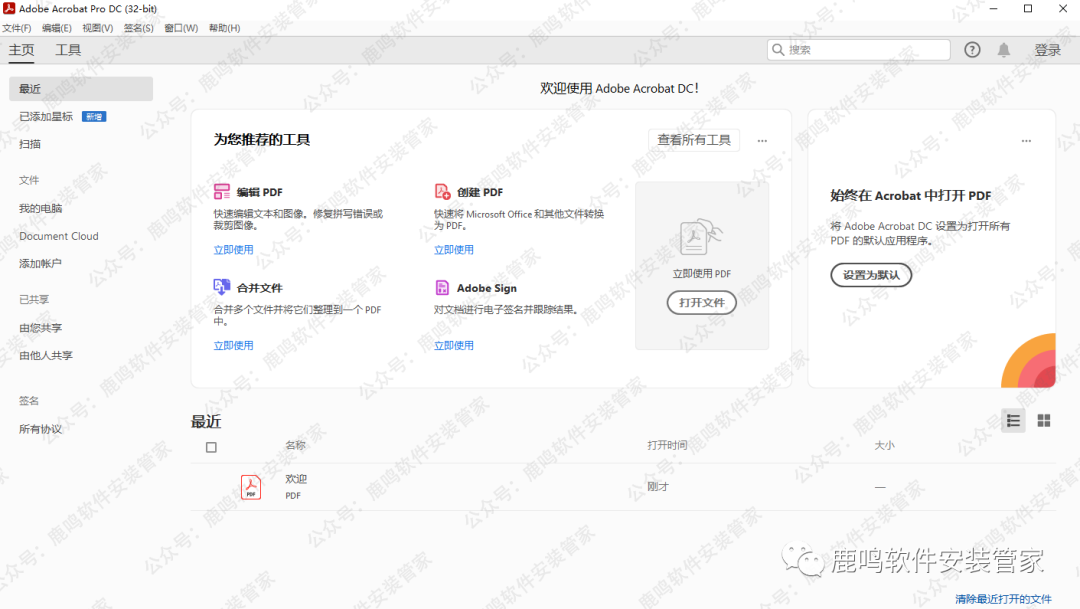The width and height of the screenshot is (1080, 609).
Task: Click the 搜索 search field
Action: point(866,50)
